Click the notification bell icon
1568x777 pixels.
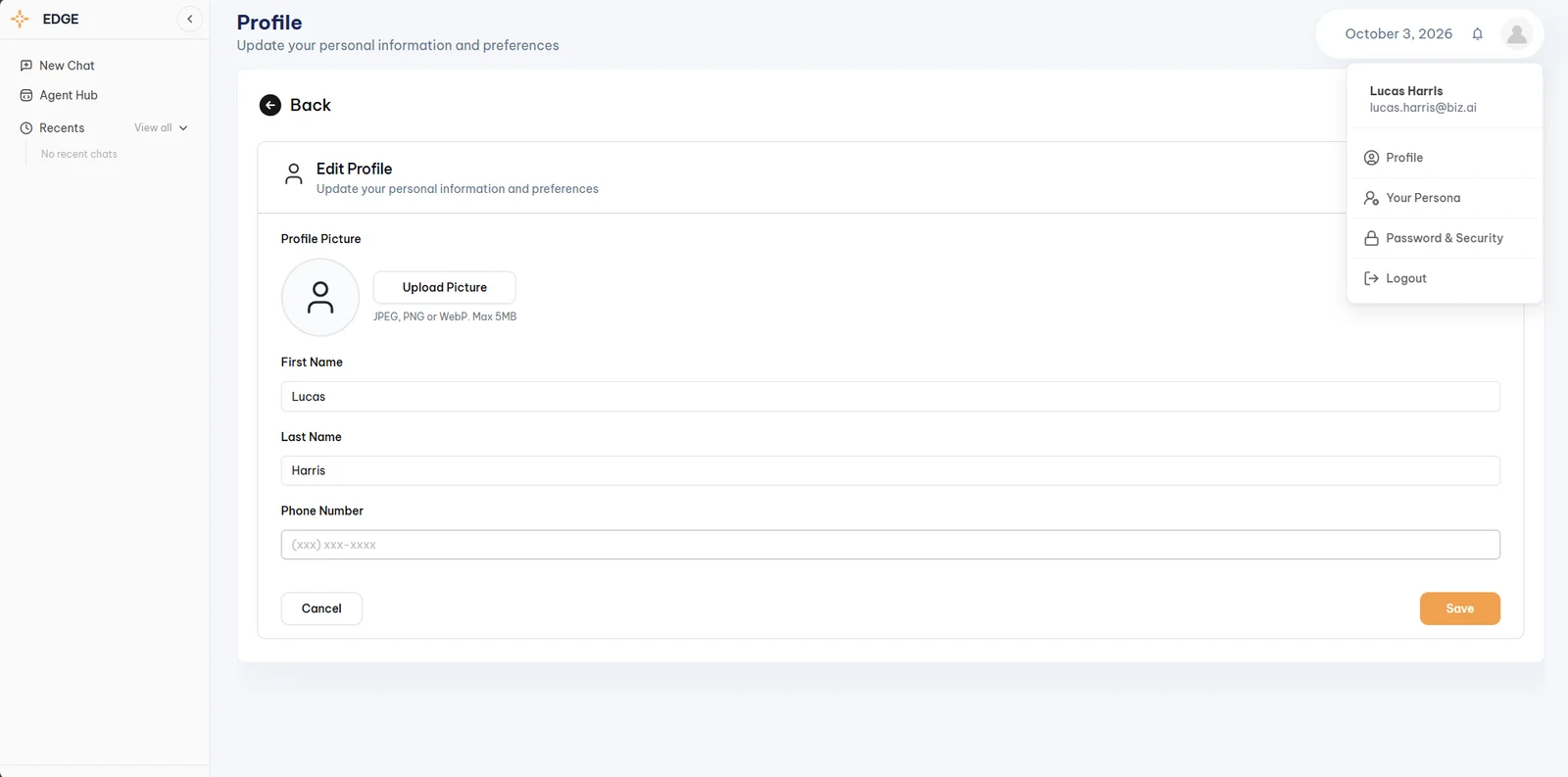click(1478, 34)
